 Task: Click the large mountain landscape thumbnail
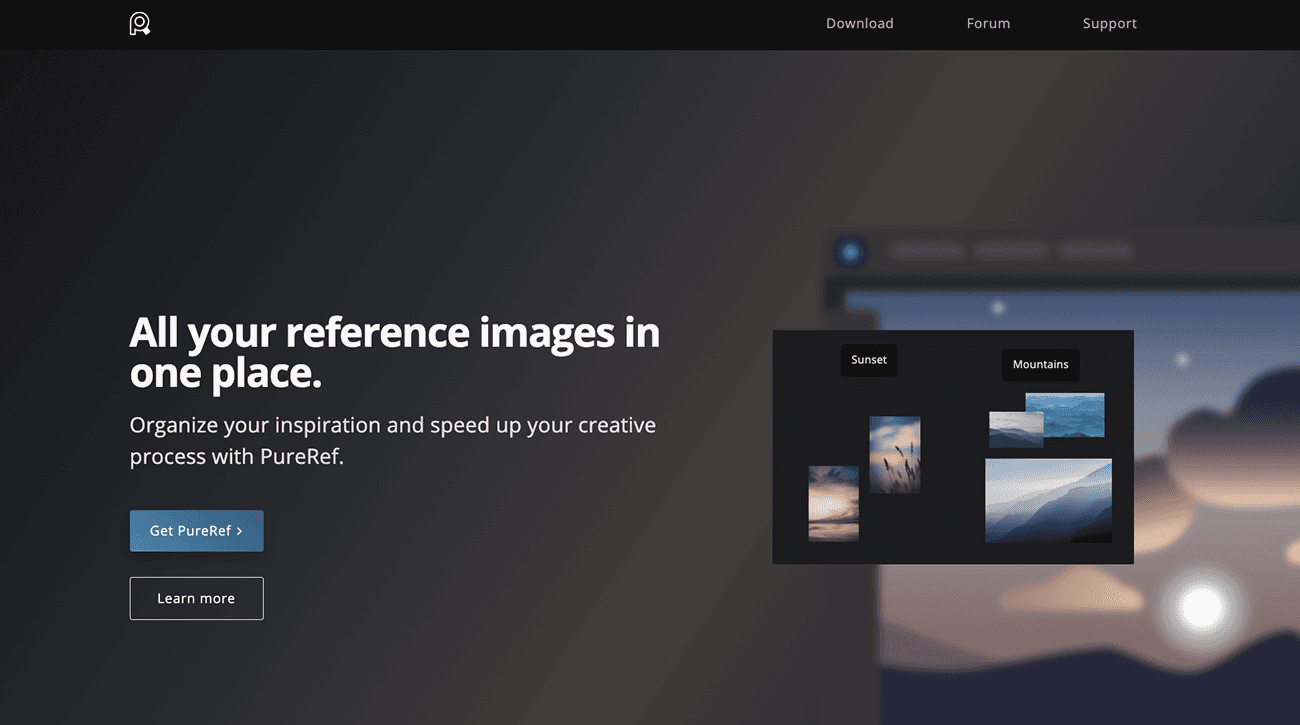click(x=1048, y=501)
